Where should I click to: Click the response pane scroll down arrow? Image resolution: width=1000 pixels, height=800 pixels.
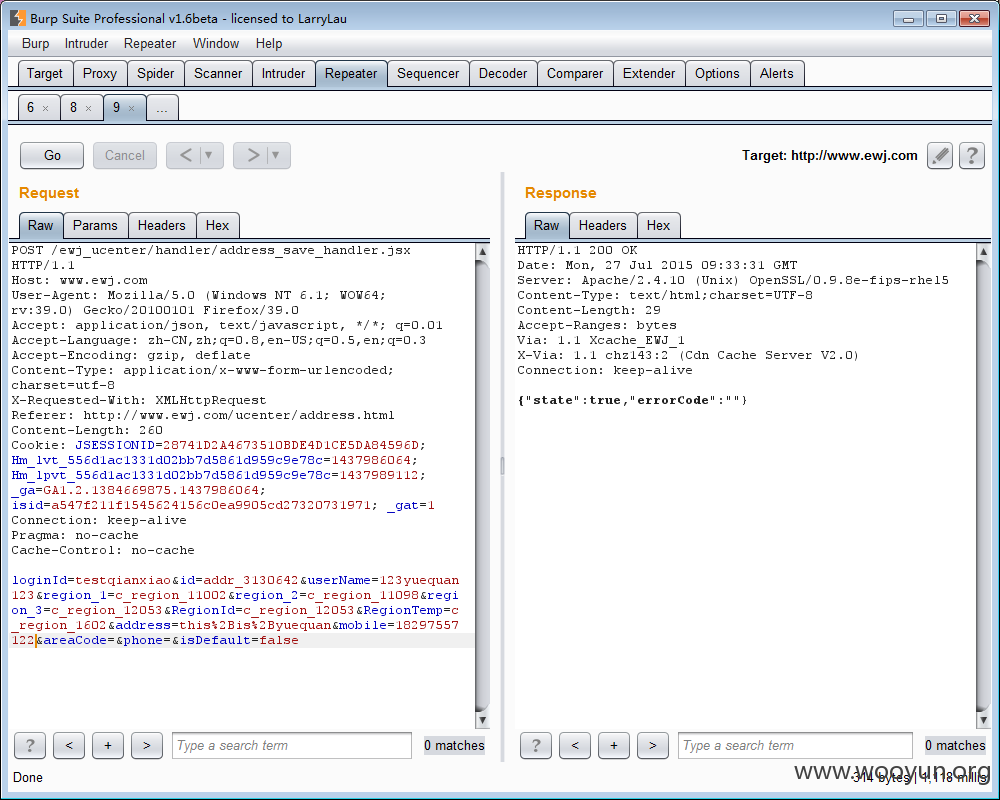[x=983, y=720]
